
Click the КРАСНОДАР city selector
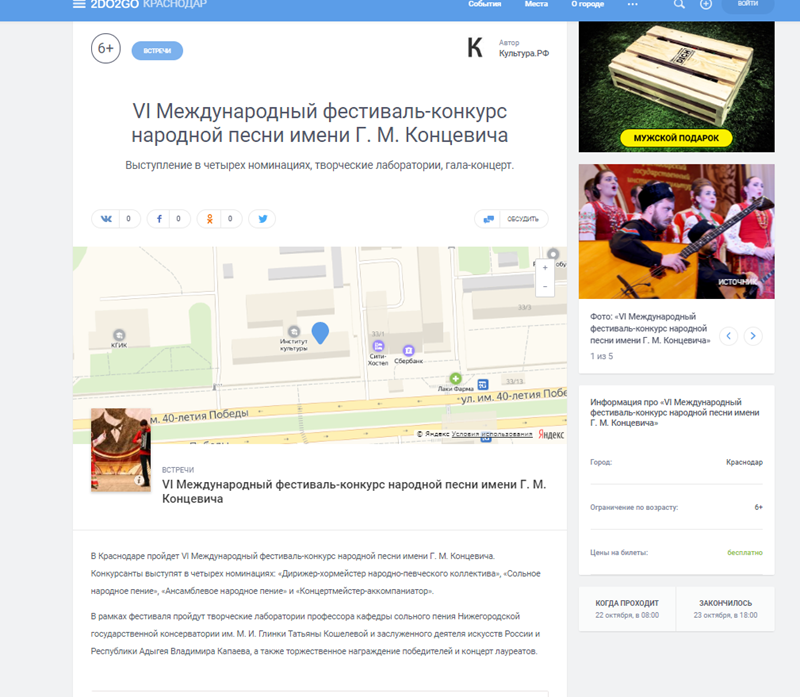click(x=175, y=4)
